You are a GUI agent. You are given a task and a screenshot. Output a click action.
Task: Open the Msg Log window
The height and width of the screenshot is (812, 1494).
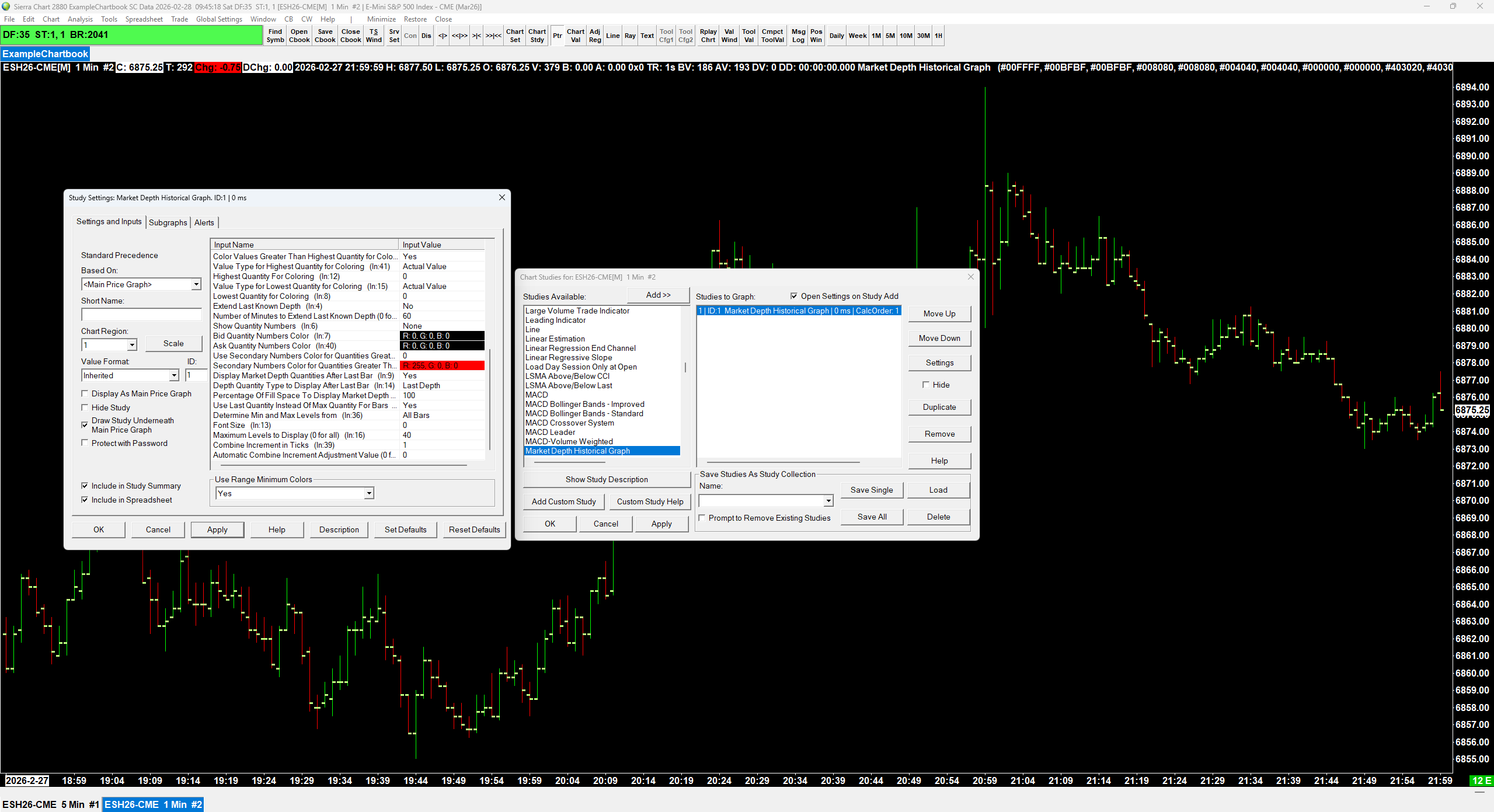[x=798, y=36]
